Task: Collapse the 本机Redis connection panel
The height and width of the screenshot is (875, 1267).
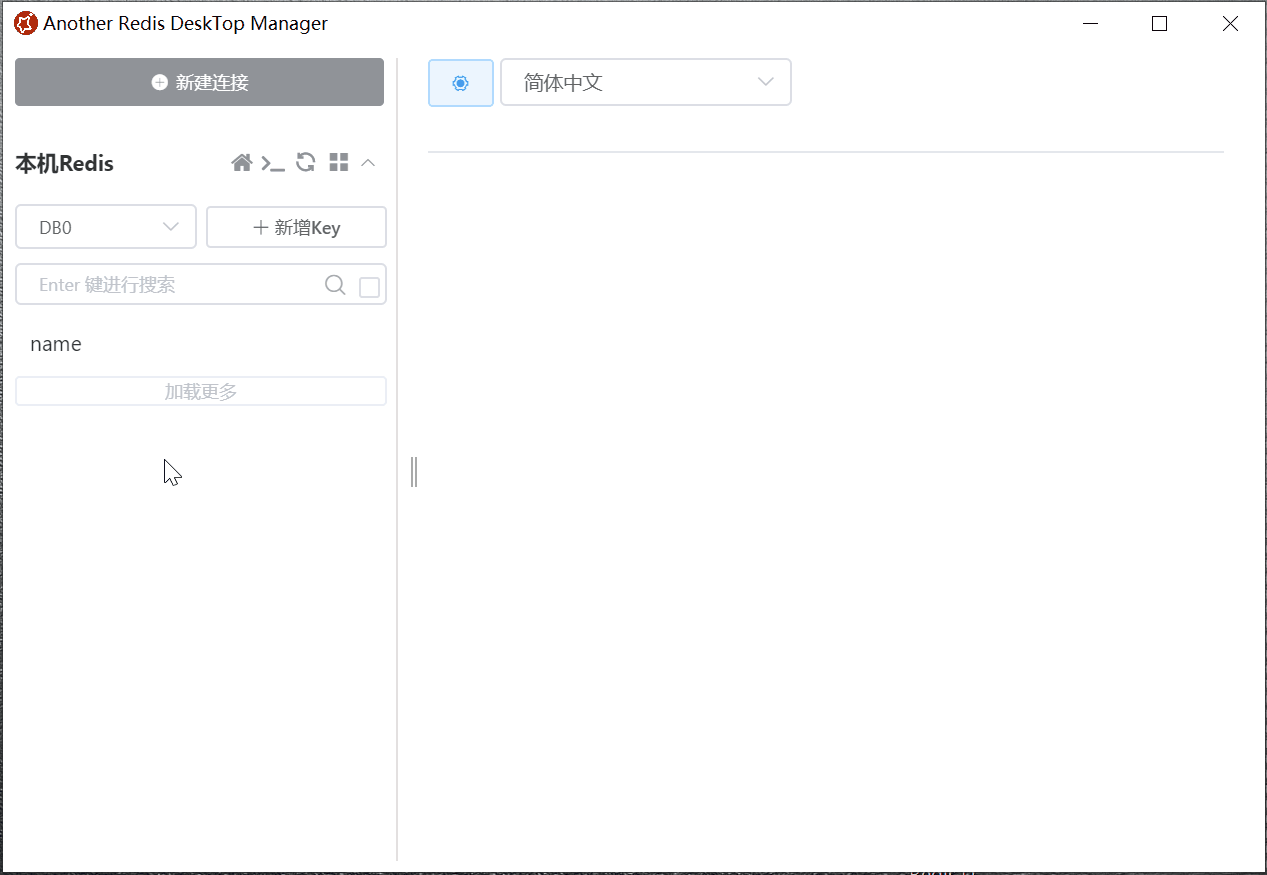Action: tap(368, 163)
